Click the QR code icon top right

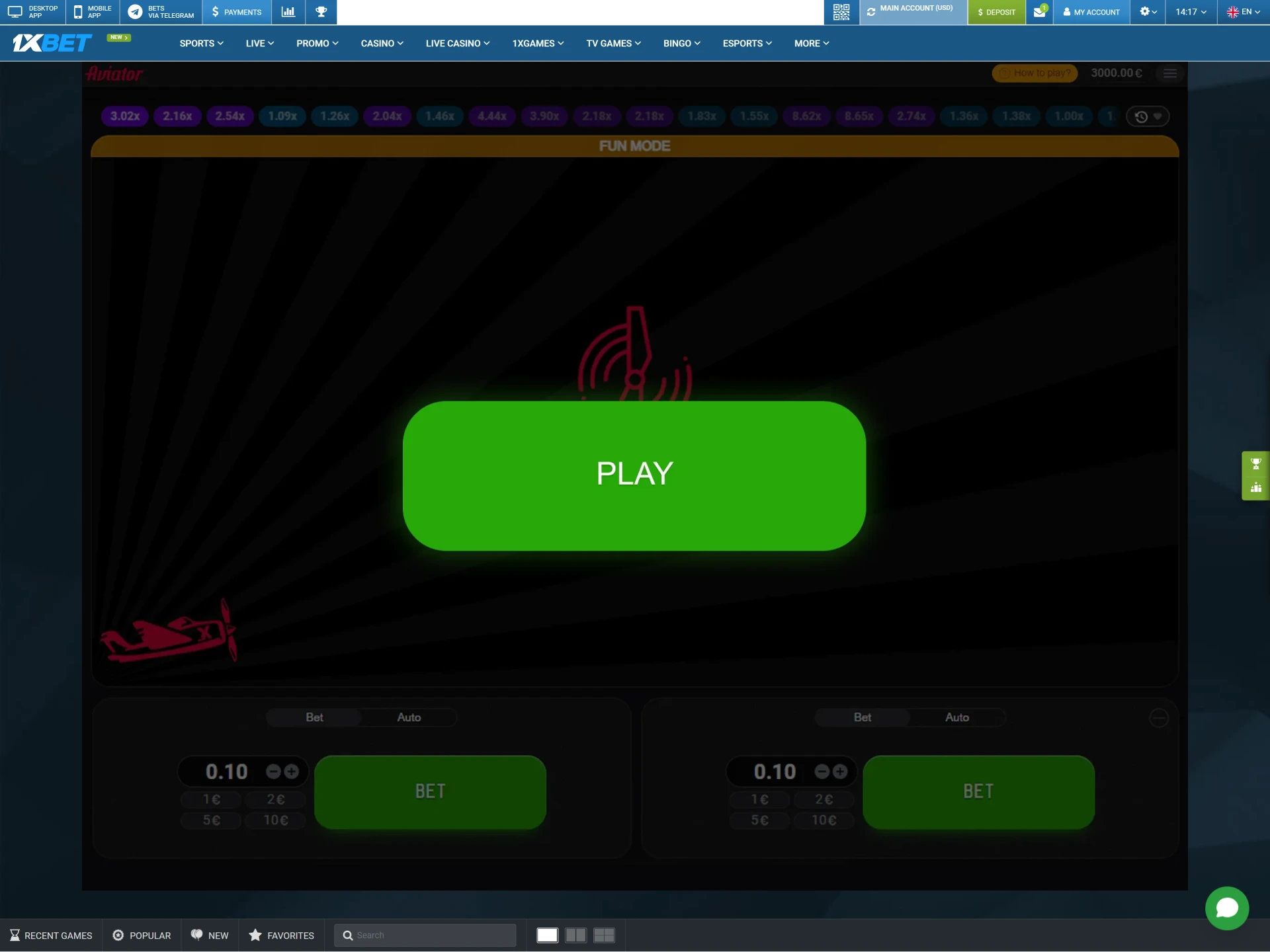[842, 12]
